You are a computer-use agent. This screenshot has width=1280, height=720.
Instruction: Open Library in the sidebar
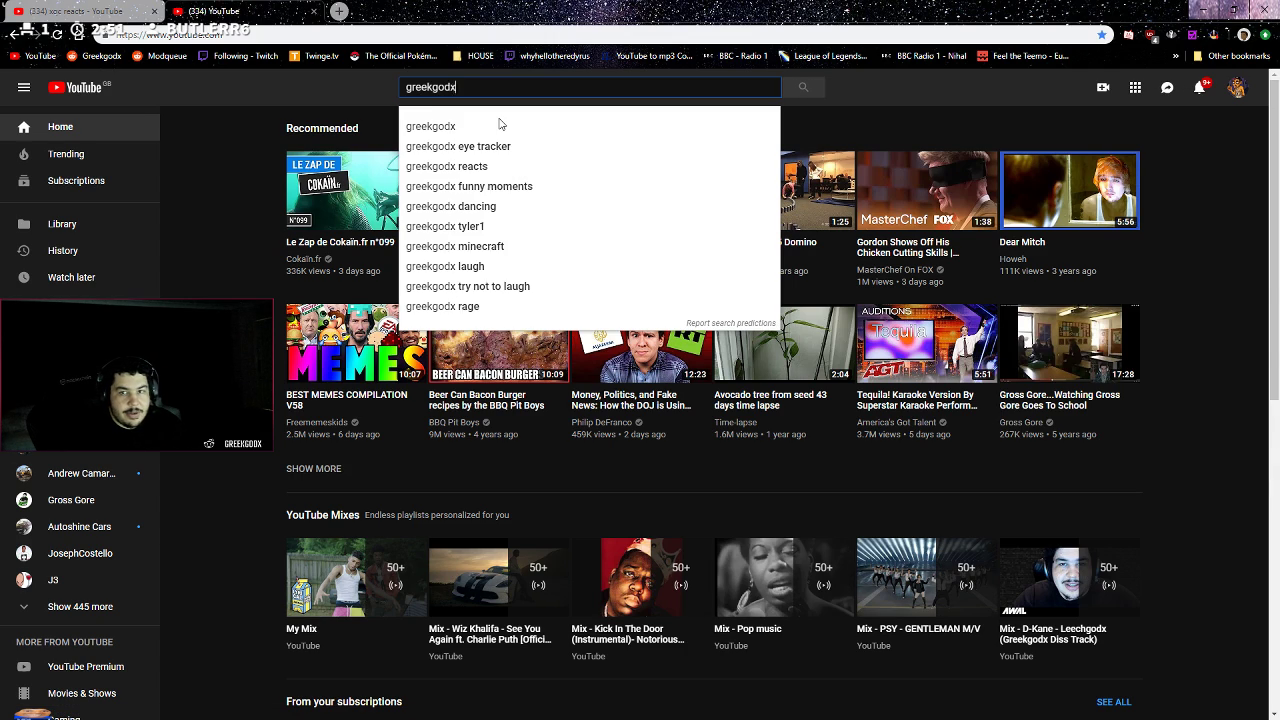(x=80, y=224)
